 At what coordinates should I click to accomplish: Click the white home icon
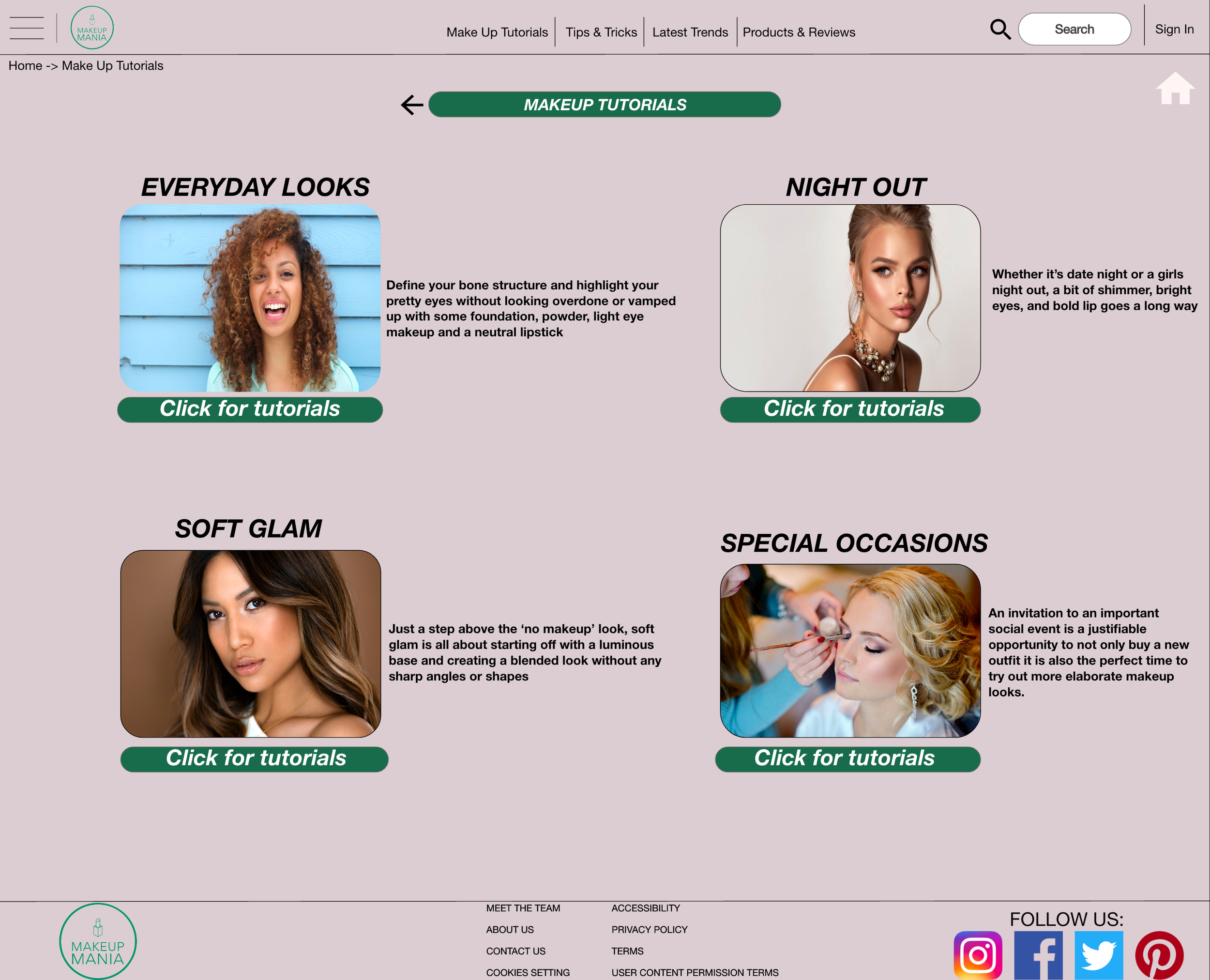[1175, 89]
